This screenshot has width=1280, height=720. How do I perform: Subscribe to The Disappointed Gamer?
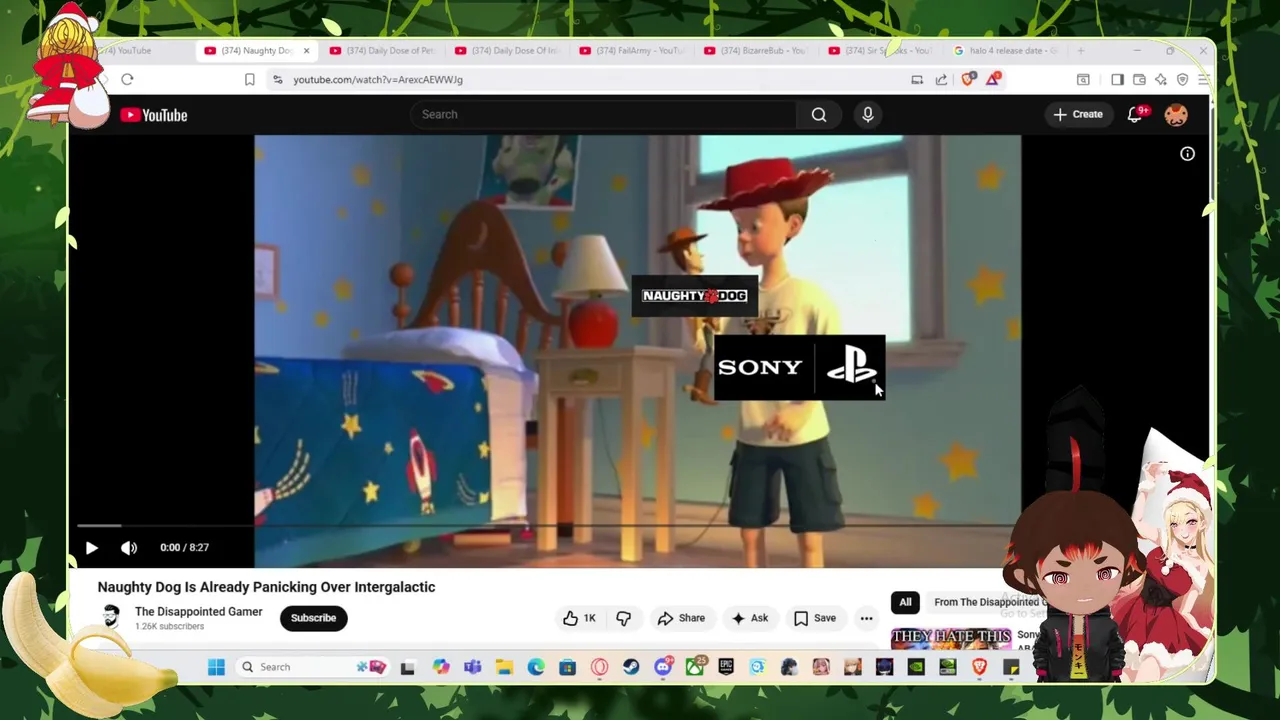(313, 618)
